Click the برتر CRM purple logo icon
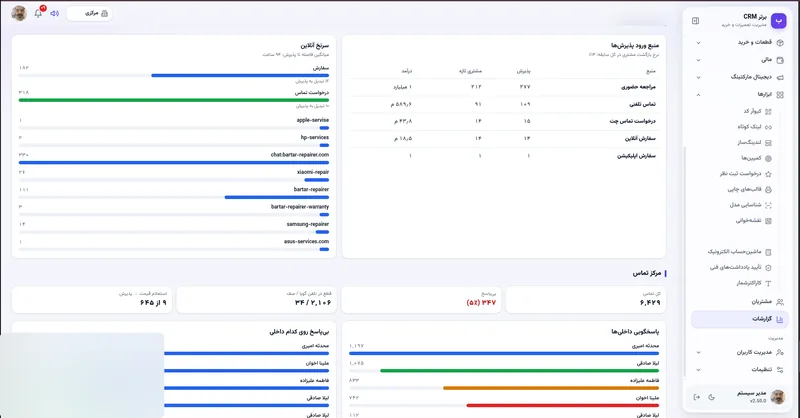800x418 pixels. pyautogui.click(x=779, y=20)
